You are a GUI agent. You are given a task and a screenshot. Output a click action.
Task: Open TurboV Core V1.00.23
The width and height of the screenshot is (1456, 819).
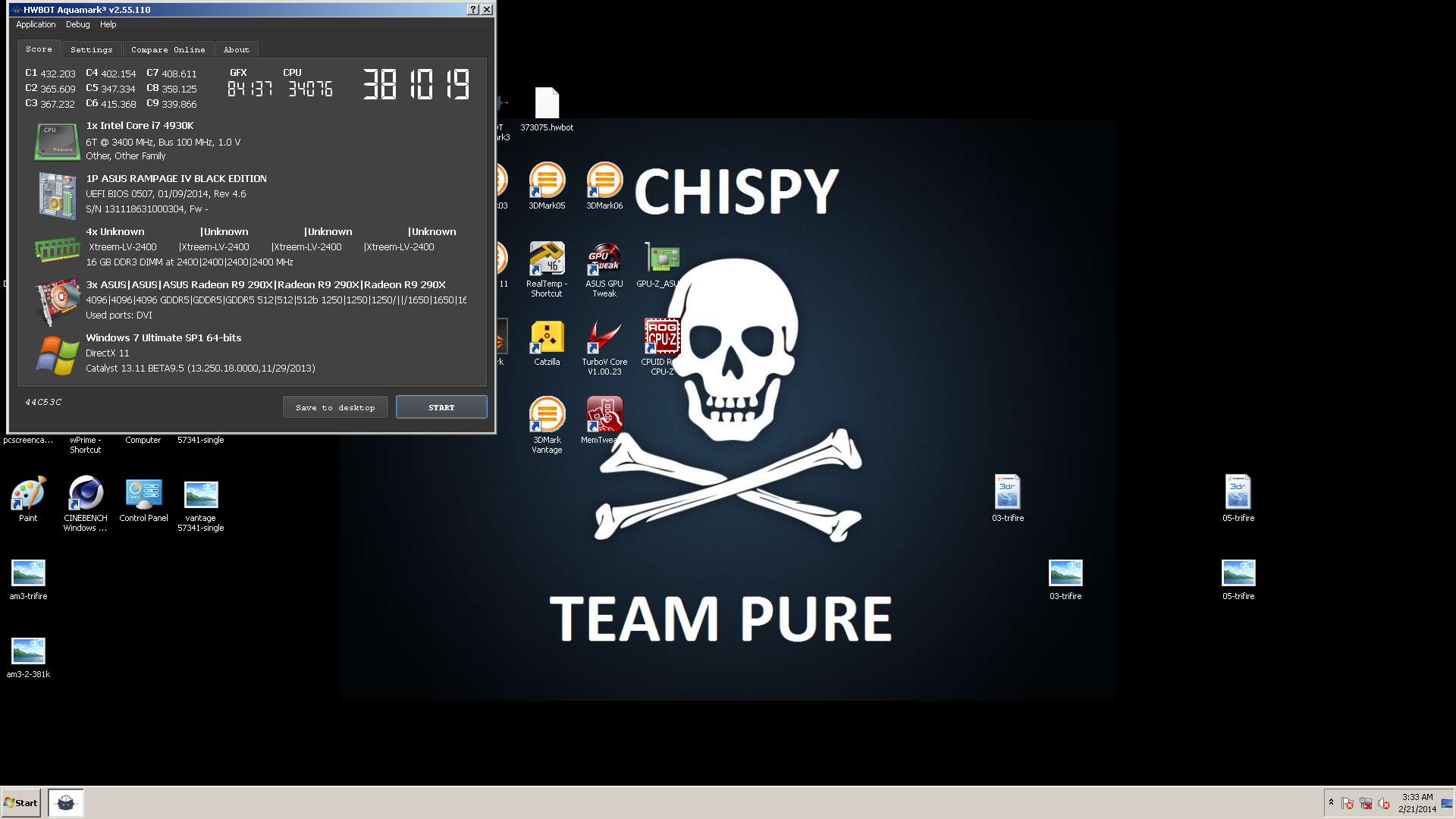click(x=604, y=347)
